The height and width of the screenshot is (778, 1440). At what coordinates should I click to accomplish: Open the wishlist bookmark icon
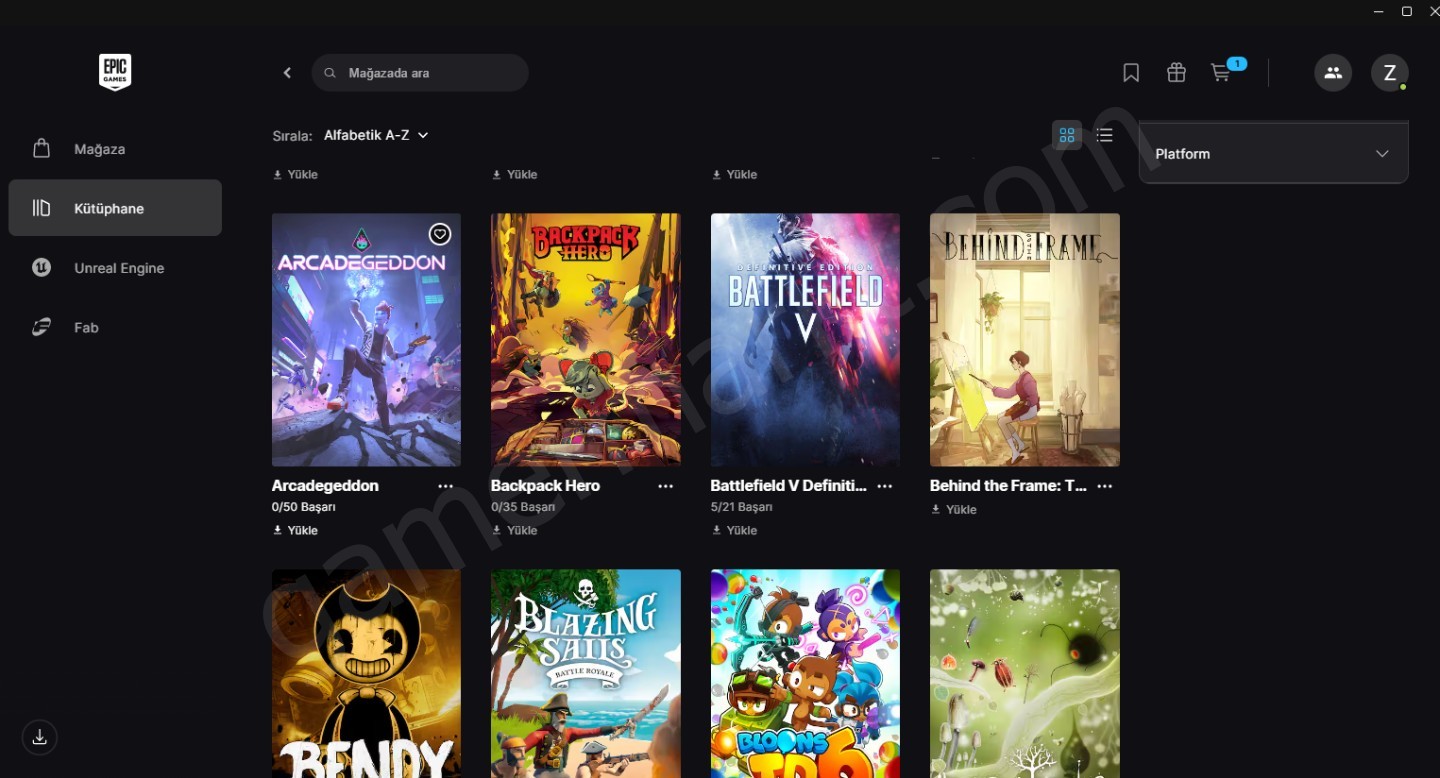pyautogui.click(x=1131, y=73)
